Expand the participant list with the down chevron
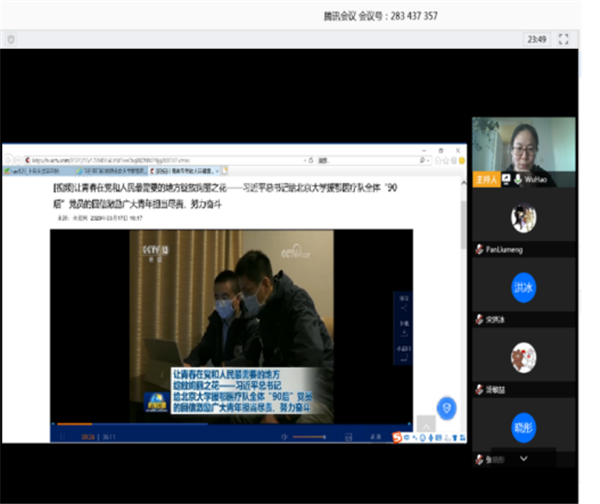The width and height of the screenshot is (600, 504). click(523, 457)
